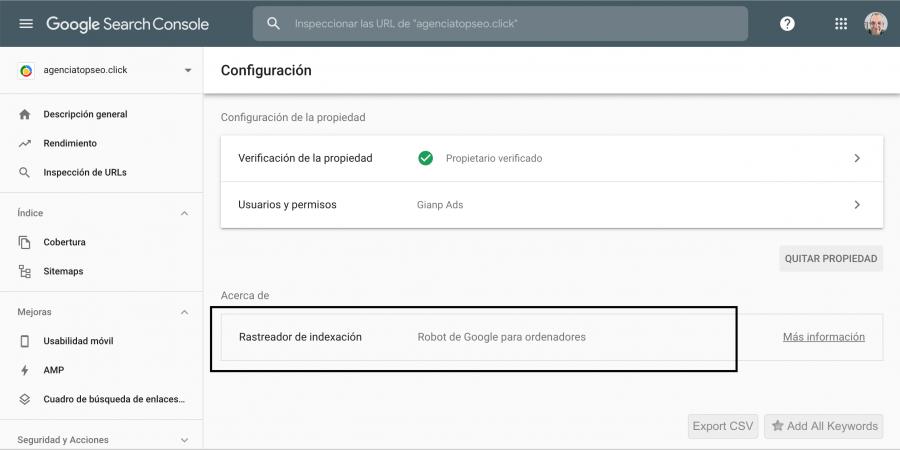The height and width of the screenshot is (450, 900).
Task: Click the QUITAR PROPIEDAD button
Action: point(830,258)
